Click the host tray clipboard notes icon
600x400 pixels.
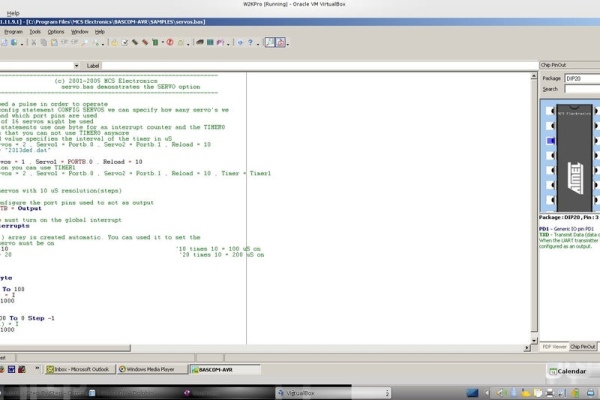tap(538, 393)
